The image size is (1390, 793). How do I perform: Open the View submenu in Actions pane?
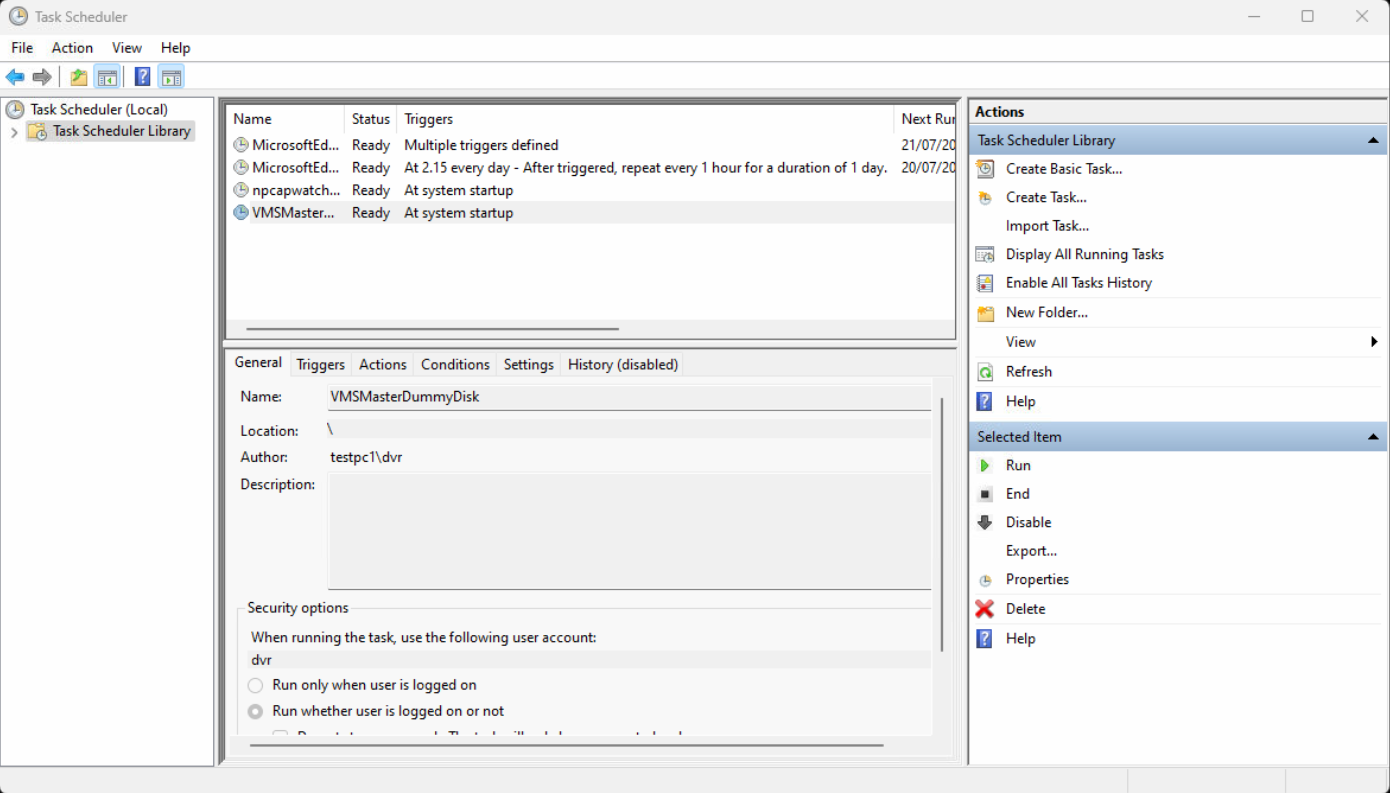point(1018,341)
